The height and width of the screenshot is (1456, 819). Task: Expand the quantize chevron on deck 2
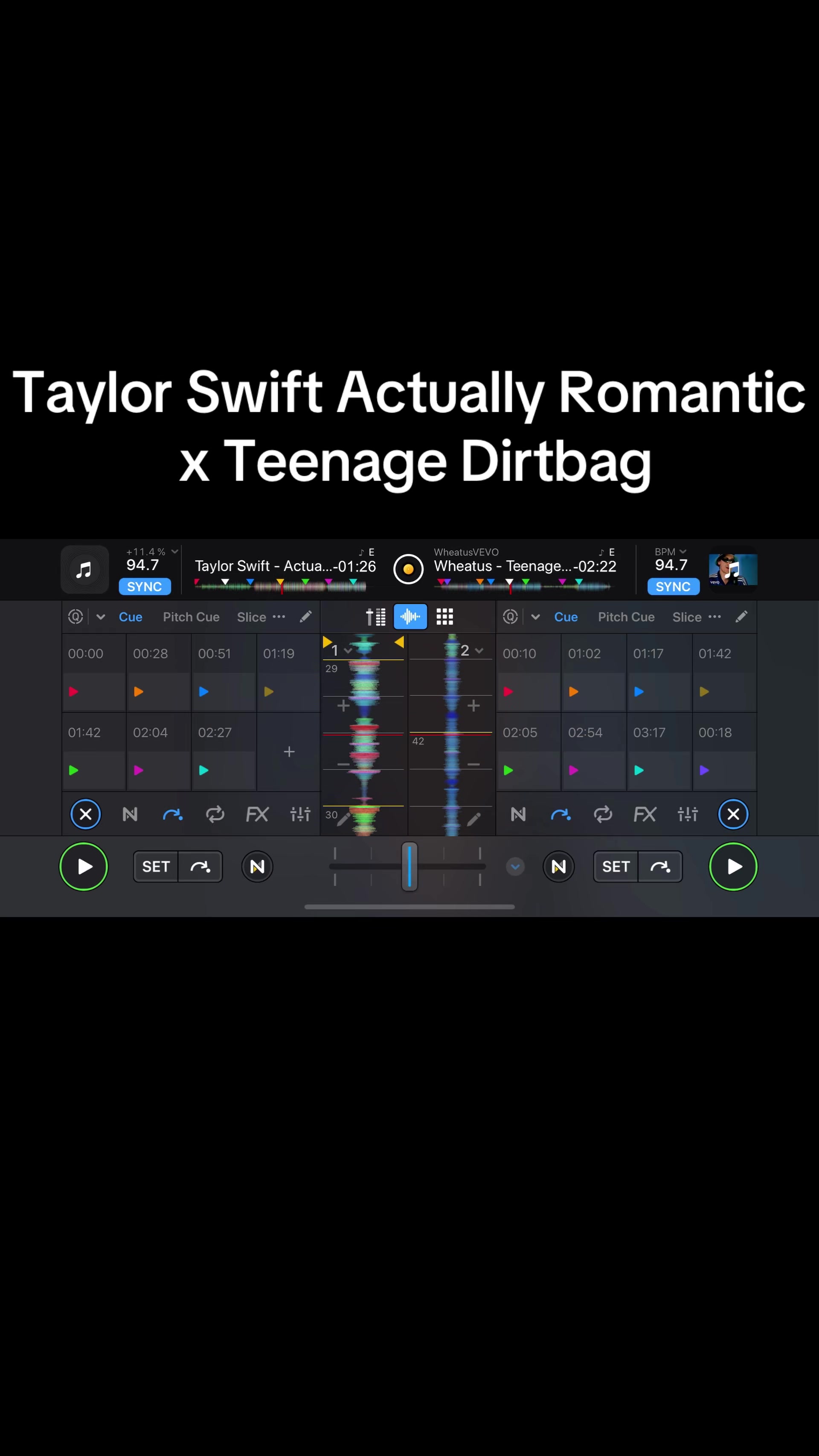535,617
